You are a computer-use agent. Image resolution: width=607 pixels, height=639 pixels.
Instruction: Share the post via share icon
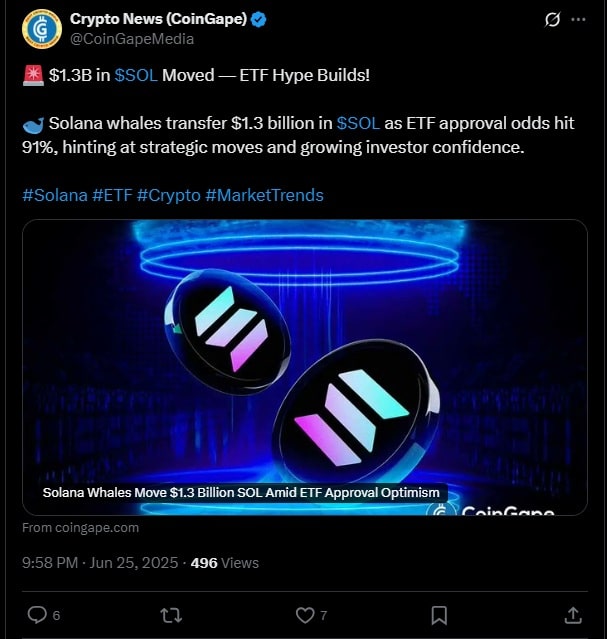click(573, 614)
